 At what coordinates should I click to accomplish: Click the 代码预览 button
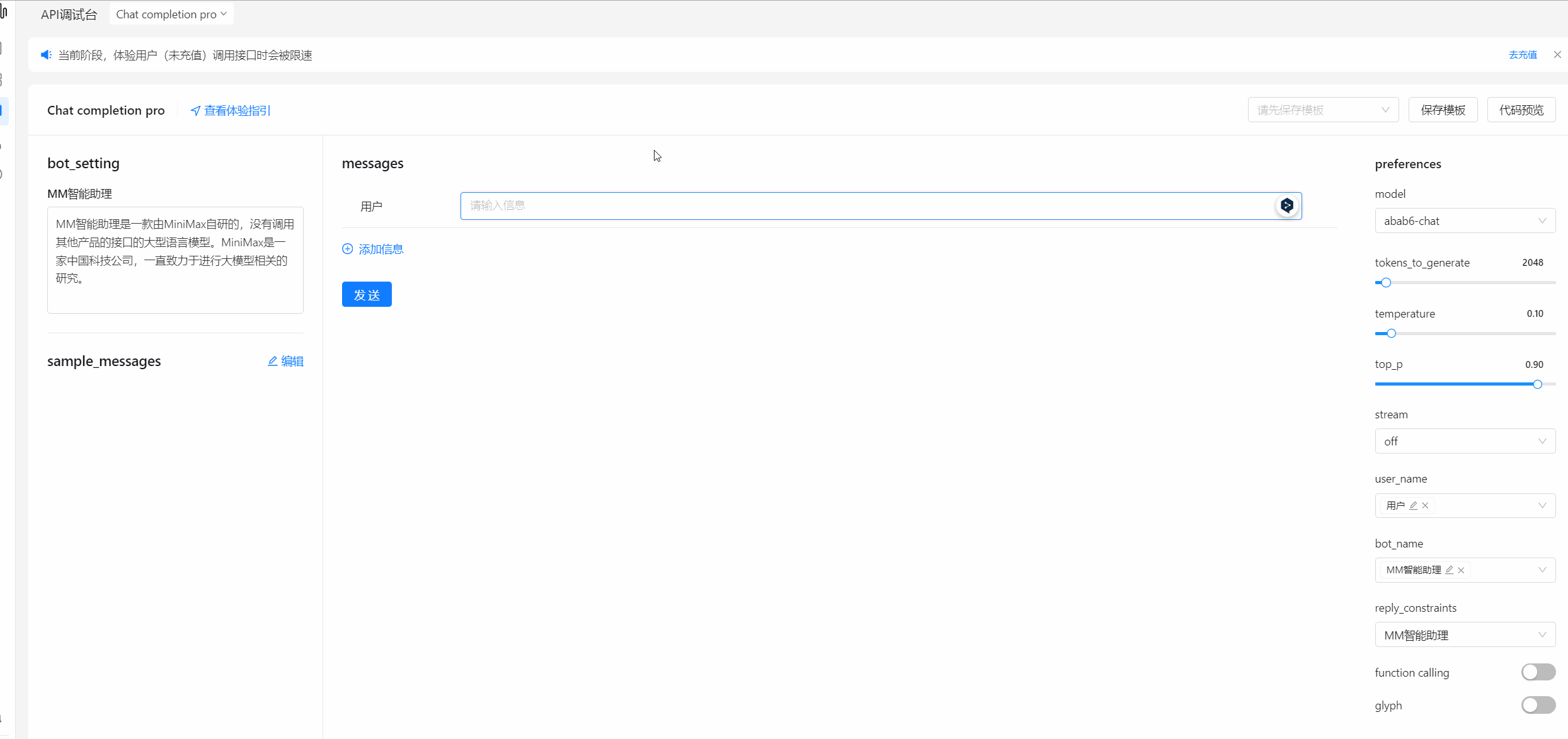point(1521,110)
